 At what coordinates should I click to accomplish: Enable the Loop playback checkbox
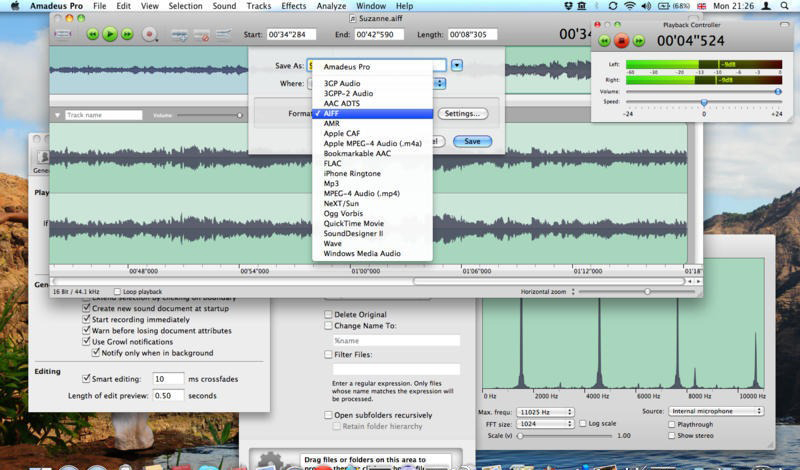pos(118,292)
